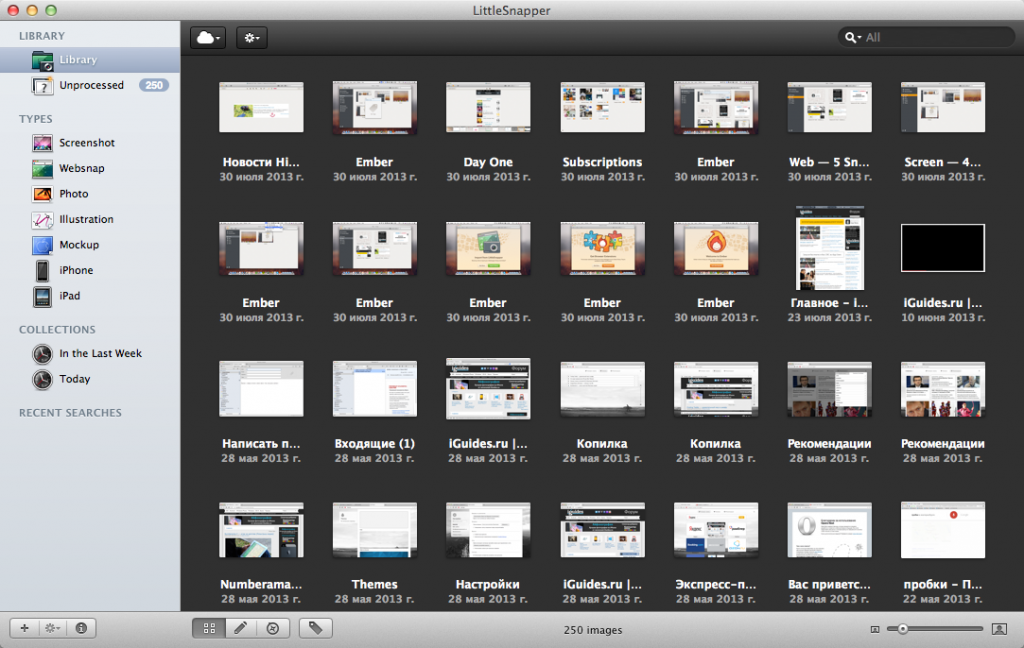Viewport: 1024px width, 648px height.
Task: Expand the search magnifier scope dropdown
Action: [x=853, y=38]
